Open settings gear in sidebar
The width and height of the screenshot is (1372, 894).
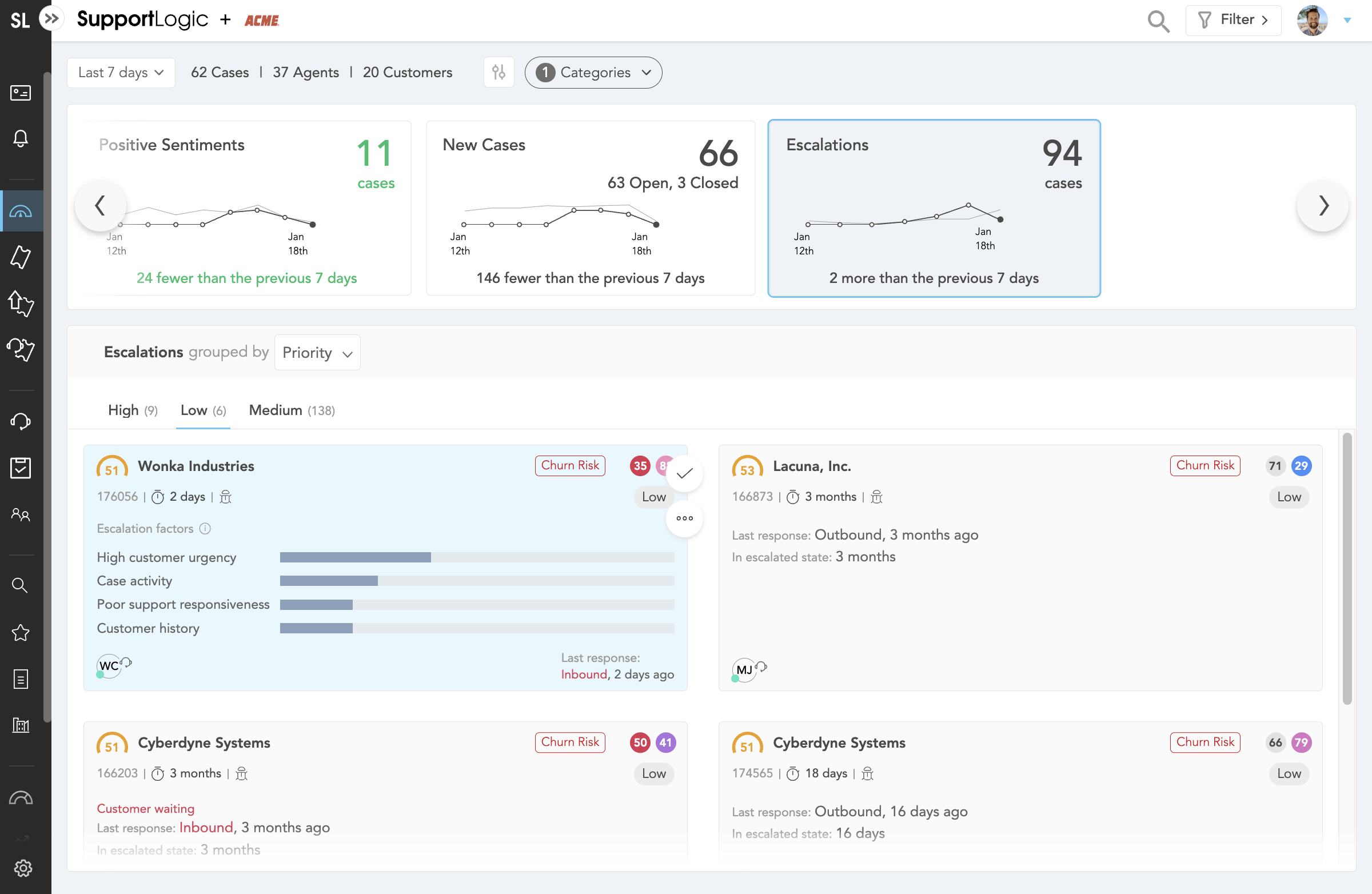(x=23, y=868)
